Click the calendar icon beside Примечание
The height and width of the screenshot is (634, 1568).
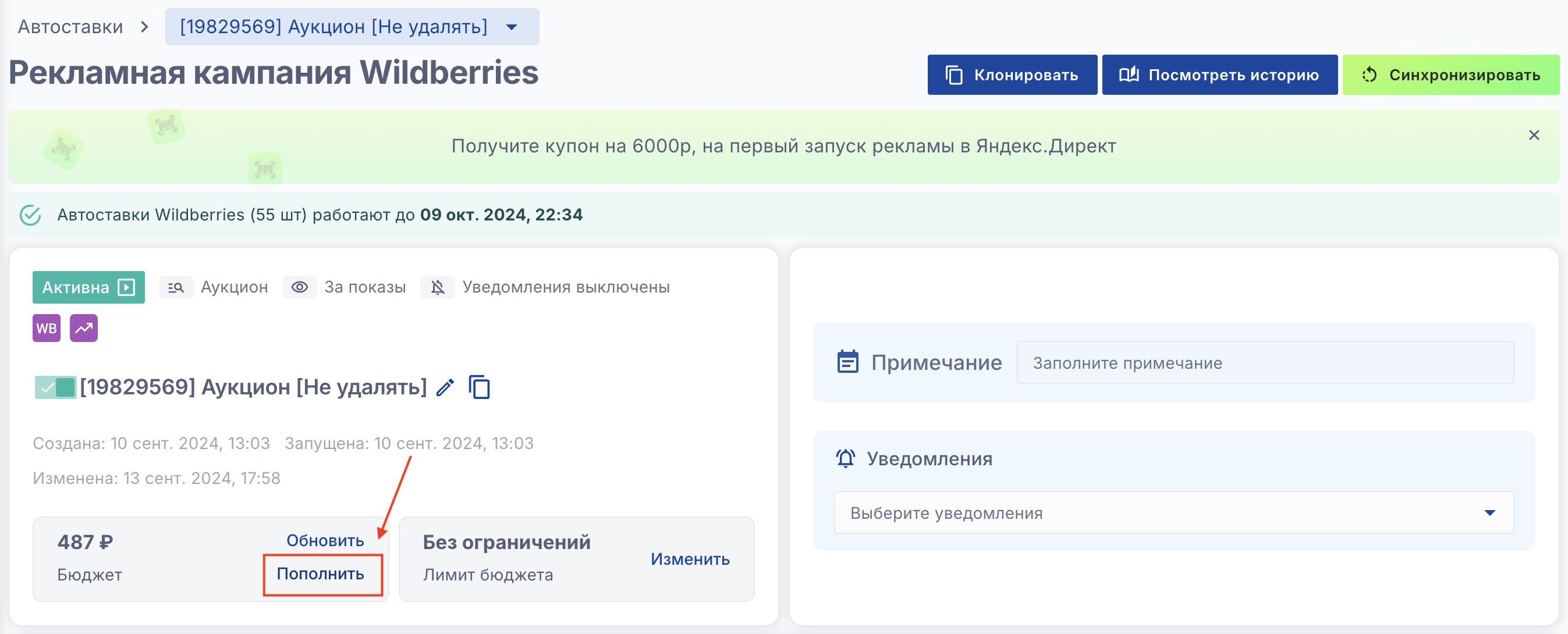coord(847,362)
